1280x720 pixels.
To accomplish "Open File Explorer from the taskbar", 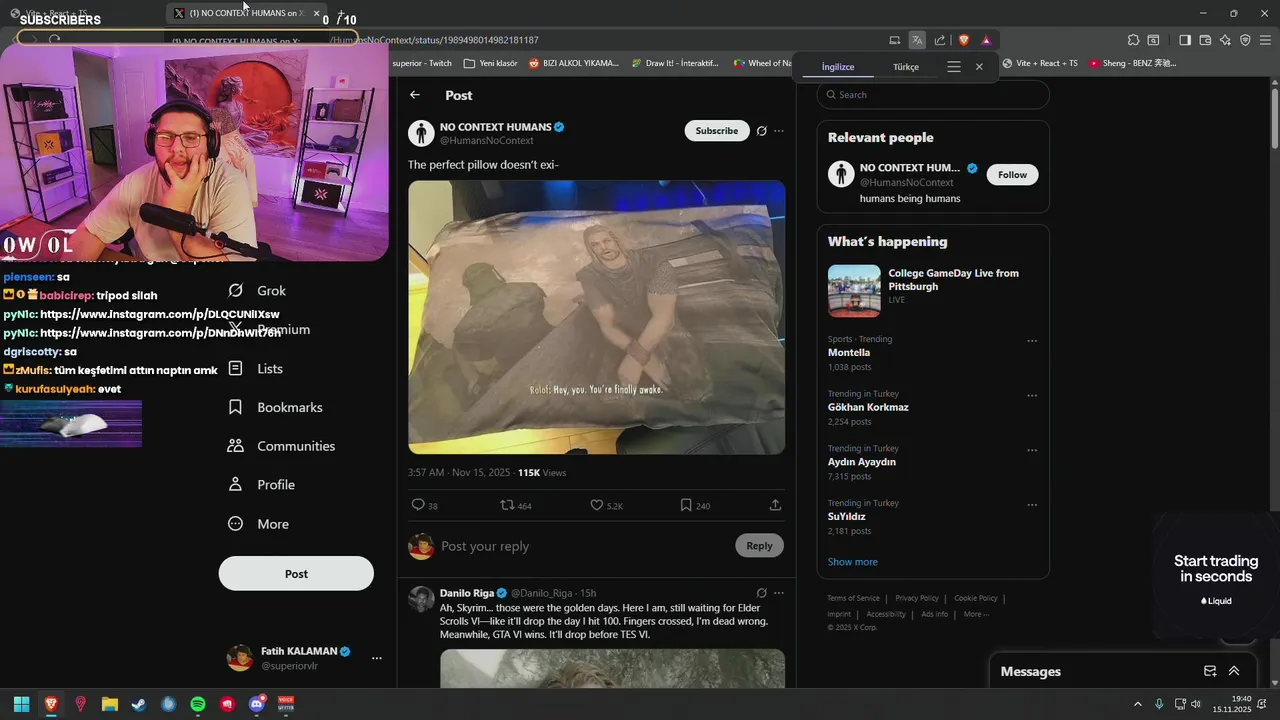I will [x=110, y=704].
